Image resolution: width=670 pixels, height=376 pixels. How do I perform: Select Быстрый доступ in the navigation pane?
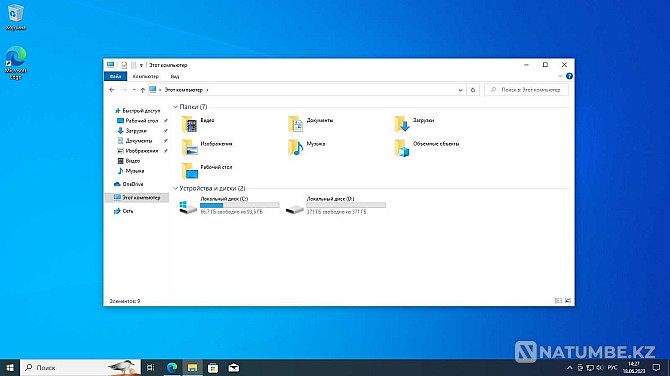[137, 111]
